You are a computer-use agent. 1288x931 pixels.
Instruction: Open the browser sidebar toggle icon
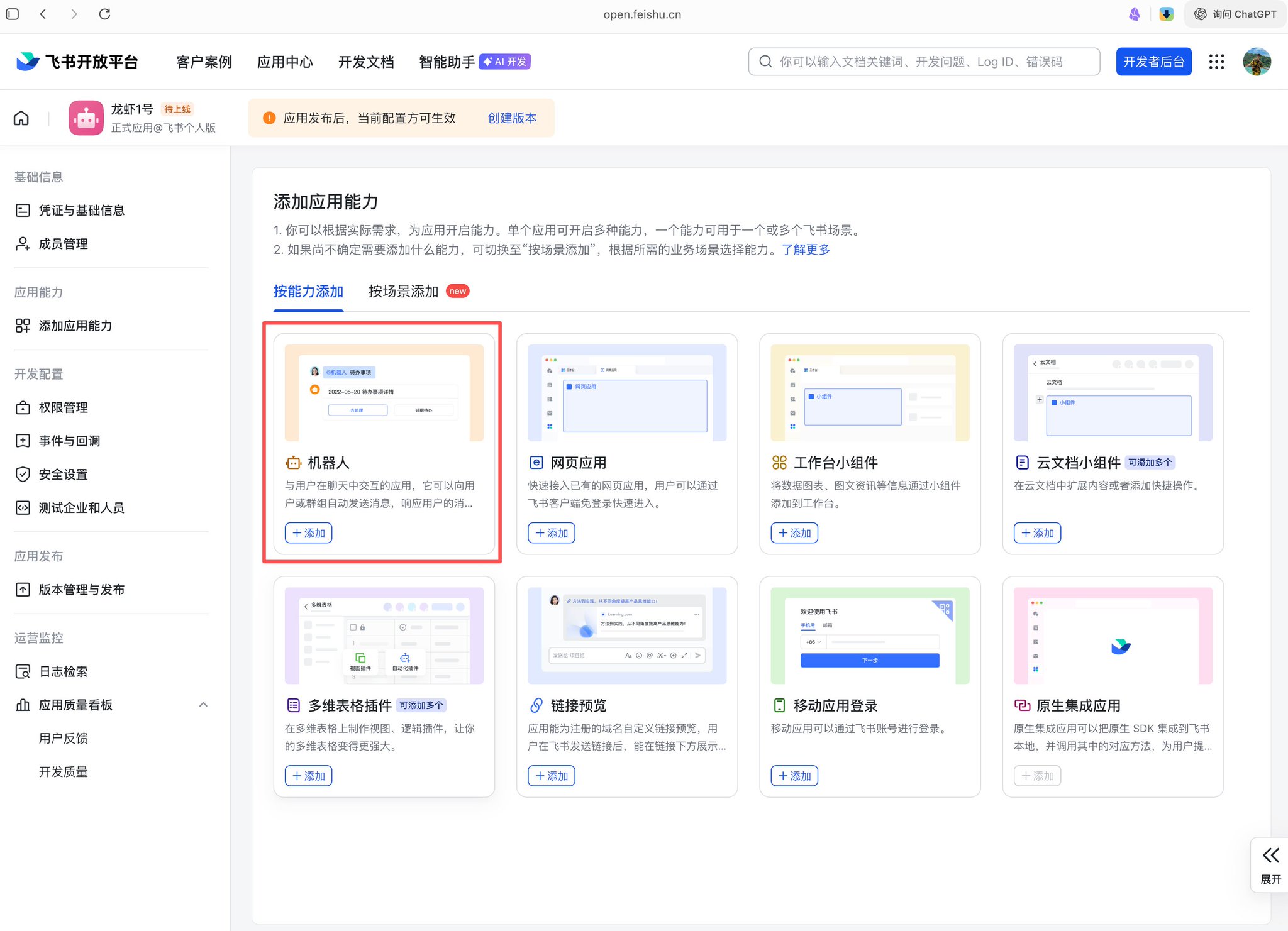pyautogui.click(x=13, y=14)
